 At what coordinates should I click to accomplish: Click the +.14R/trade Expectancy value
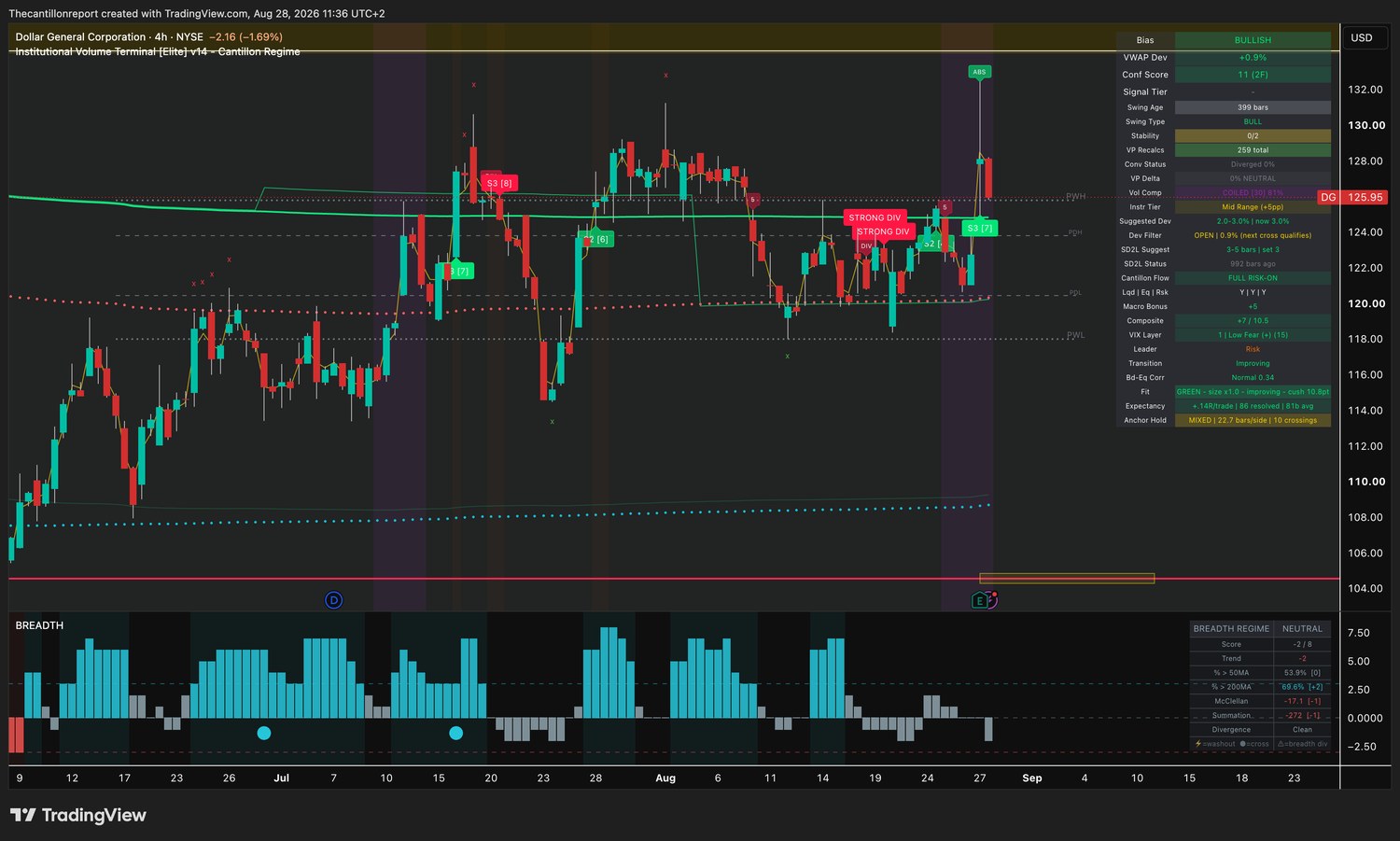click(1253, 406)
